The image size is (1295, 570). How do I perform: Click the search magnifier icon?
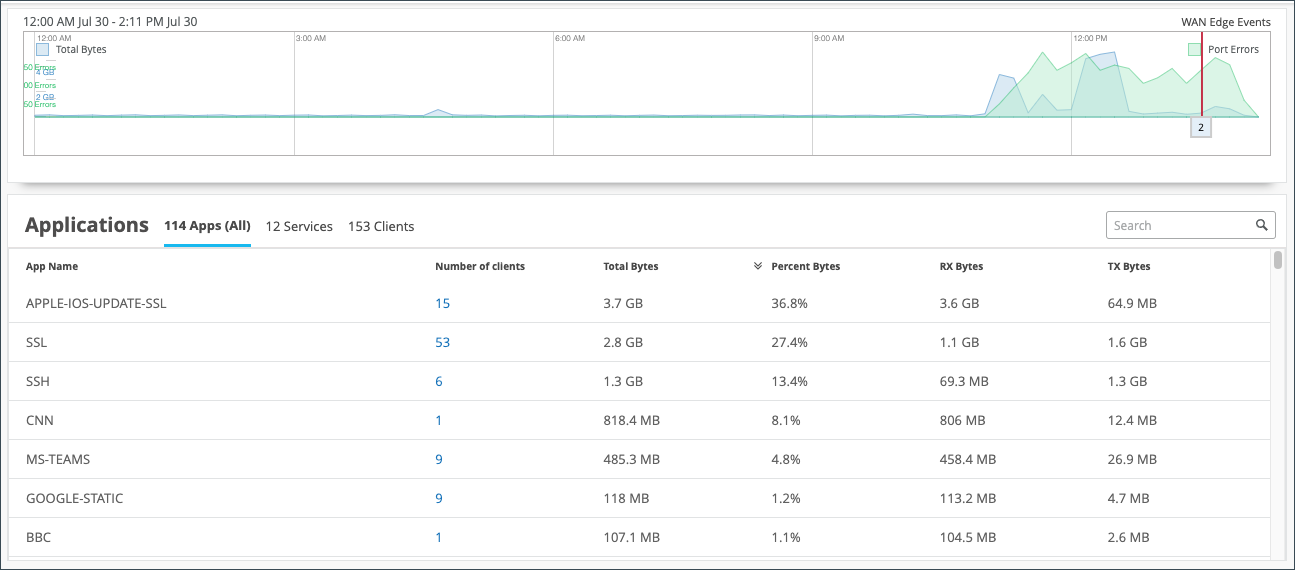coord(1262,225)
